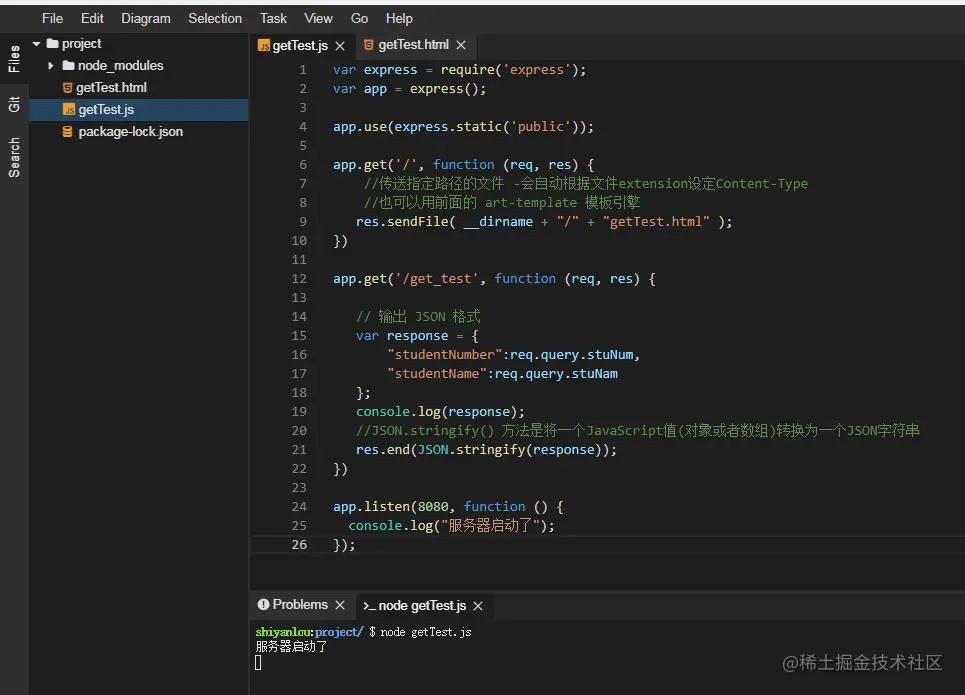965x695 pixels.
Task: Click line number 26 in the gutter
Action: (x=299, y=544)
